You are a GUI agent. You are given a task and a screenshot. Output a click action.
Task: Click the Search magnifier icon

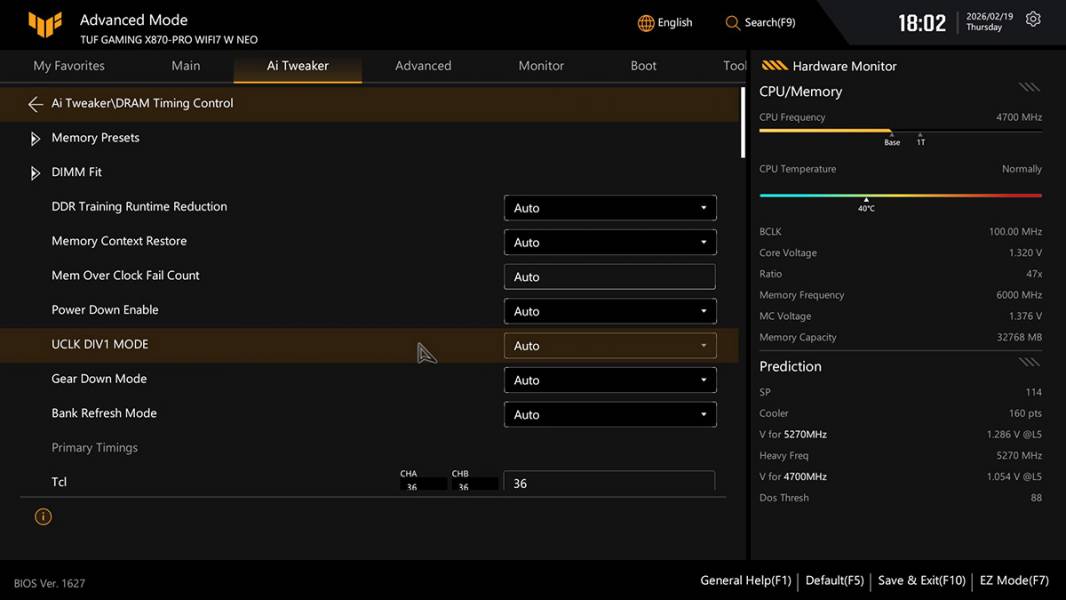[733, 23]
